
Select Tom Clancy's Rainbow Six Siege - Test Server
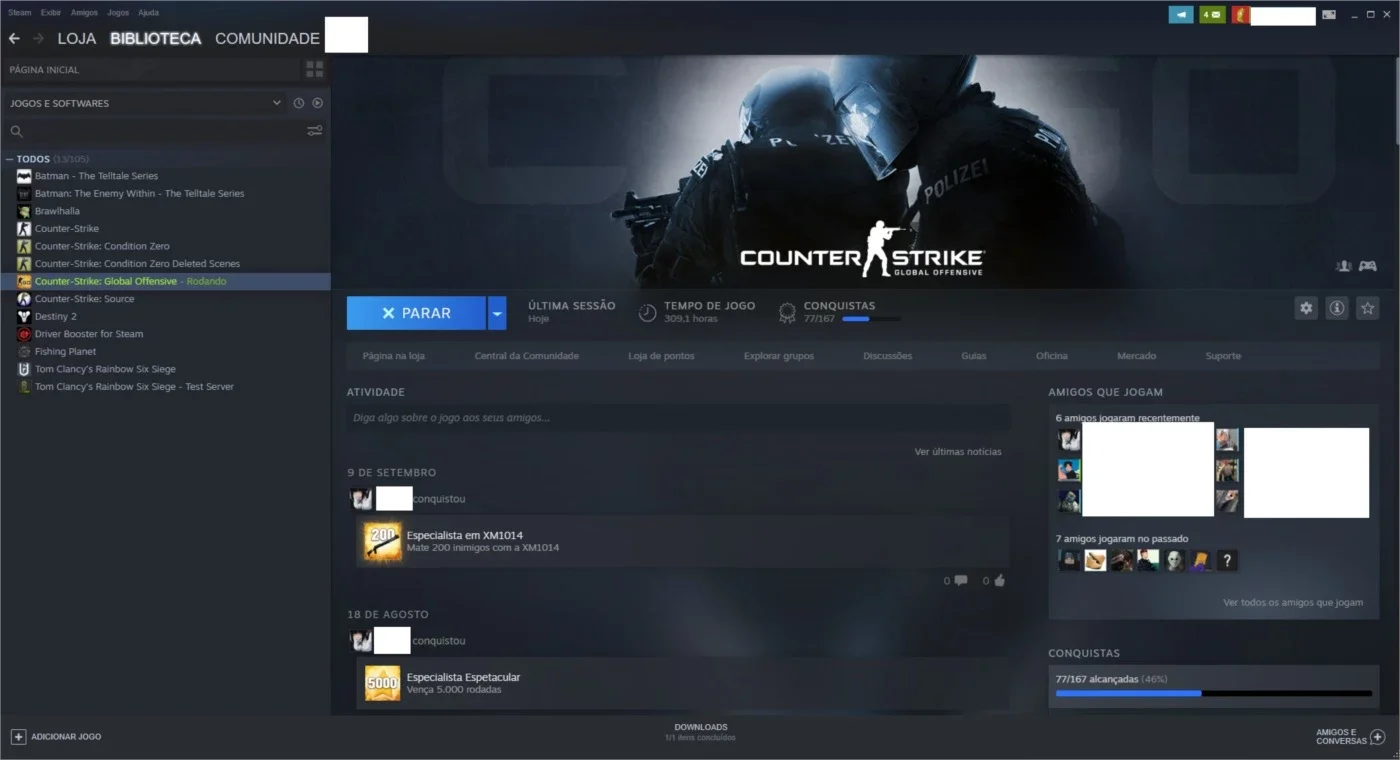pos(134,386)
